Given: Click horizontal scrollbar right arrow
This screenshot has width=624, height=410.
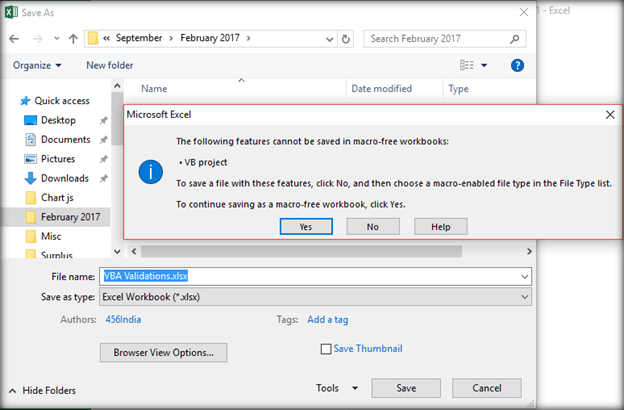Looking at the screenshot, I should click(x=529, y=252).
